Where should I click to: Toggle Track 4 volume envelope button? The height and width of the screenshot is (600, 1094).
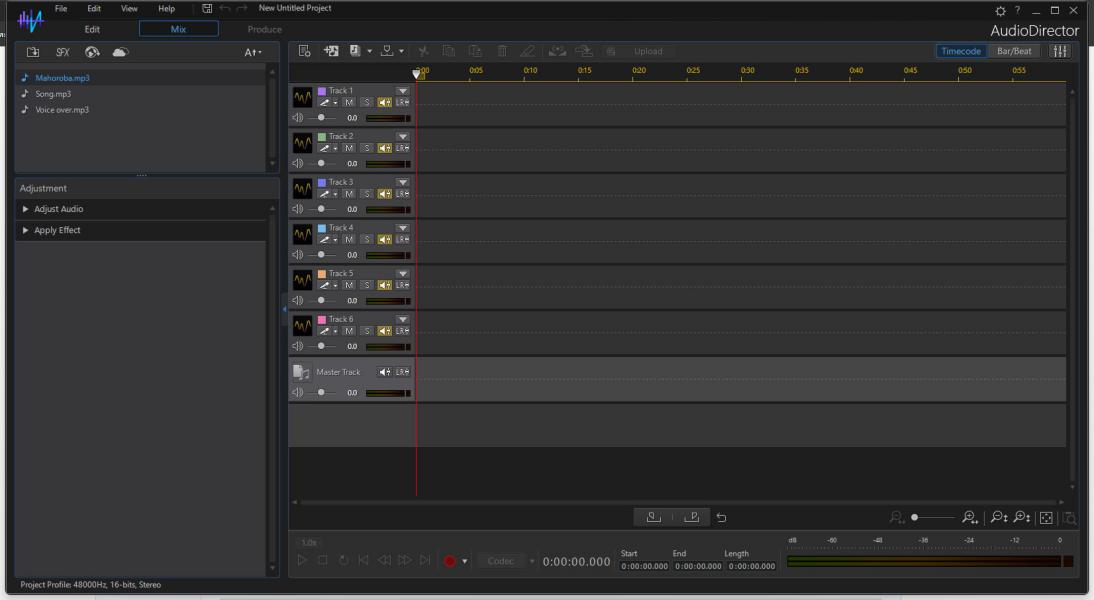pos(384,239)
